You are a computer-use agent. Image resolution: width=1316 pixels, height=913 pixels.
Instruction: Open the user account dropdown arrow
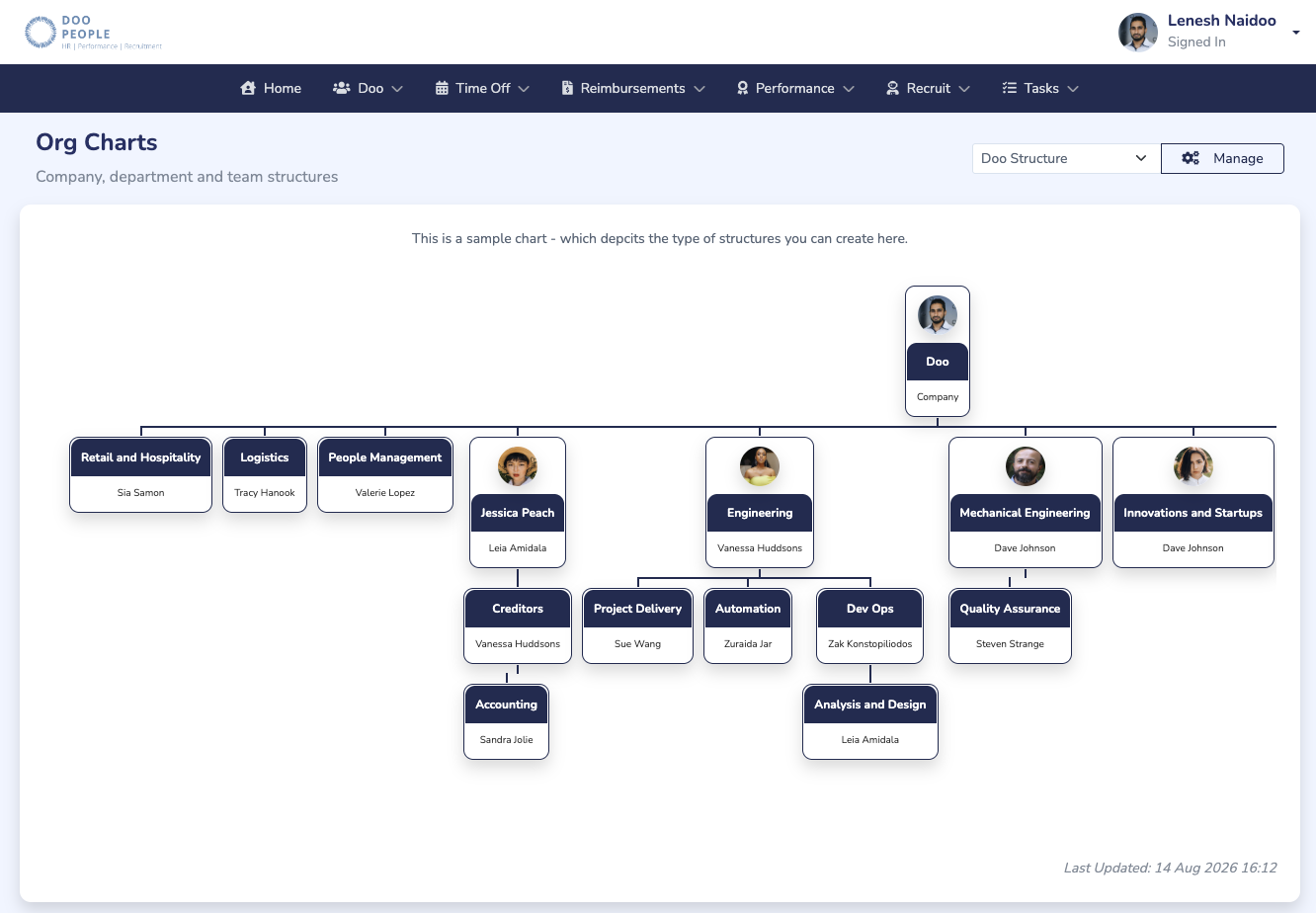pos(1296,33)
